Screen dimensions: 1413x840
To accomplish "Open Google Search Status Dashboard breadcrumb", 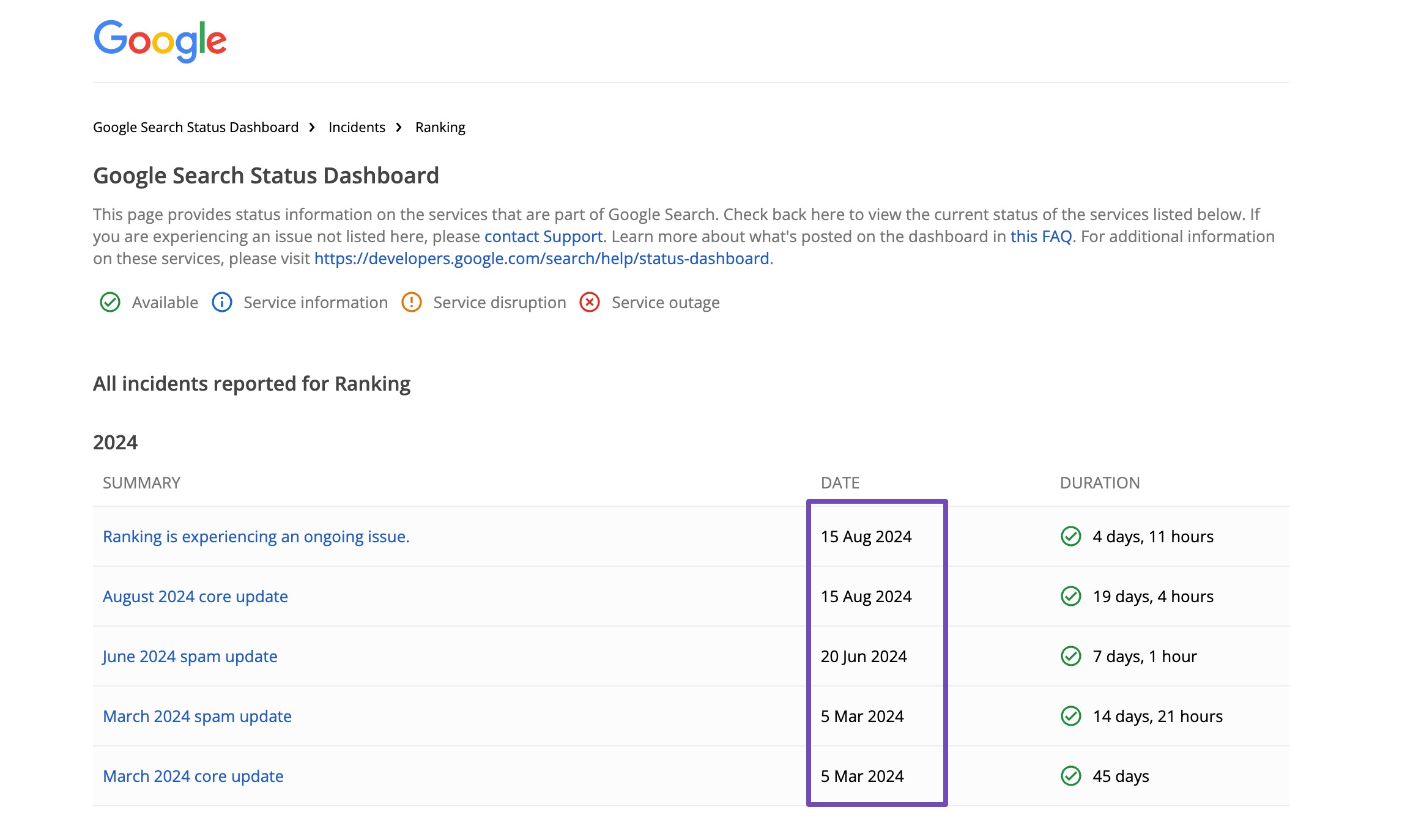I will coord(196,127).
